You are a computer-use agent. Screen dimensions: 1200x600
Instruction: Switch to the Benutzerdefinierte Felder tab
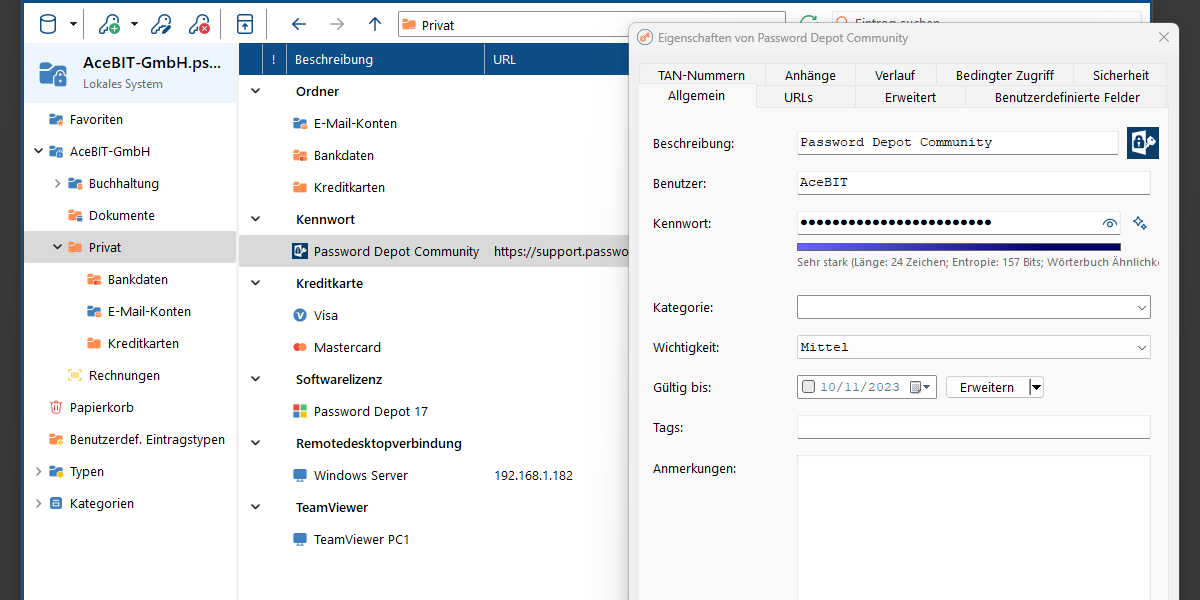pyautogui.click(x=1067, y=97)
